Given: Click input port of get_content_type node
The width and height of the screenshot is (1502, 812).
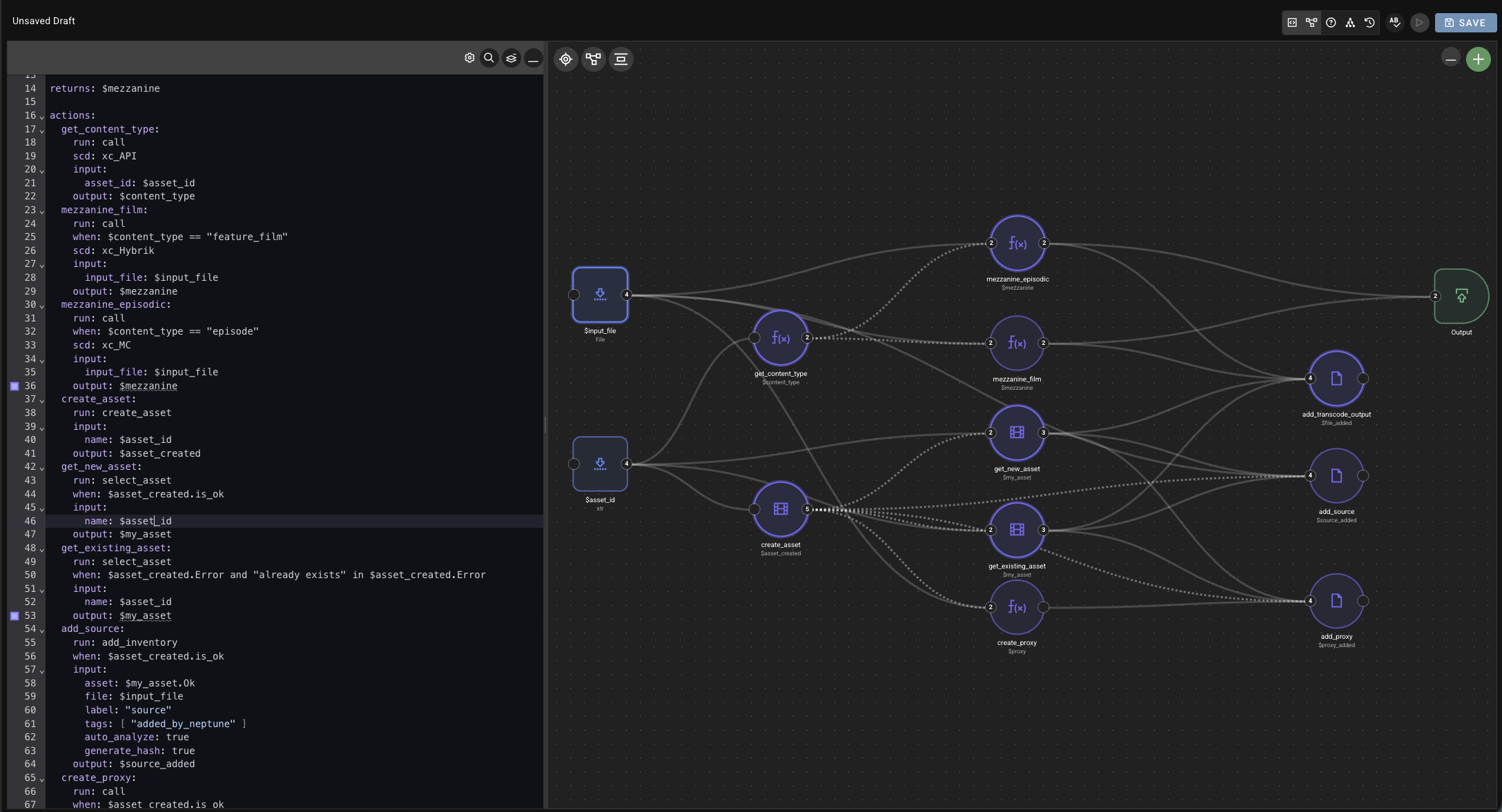Looking at the screenshot, I should 754,337.
